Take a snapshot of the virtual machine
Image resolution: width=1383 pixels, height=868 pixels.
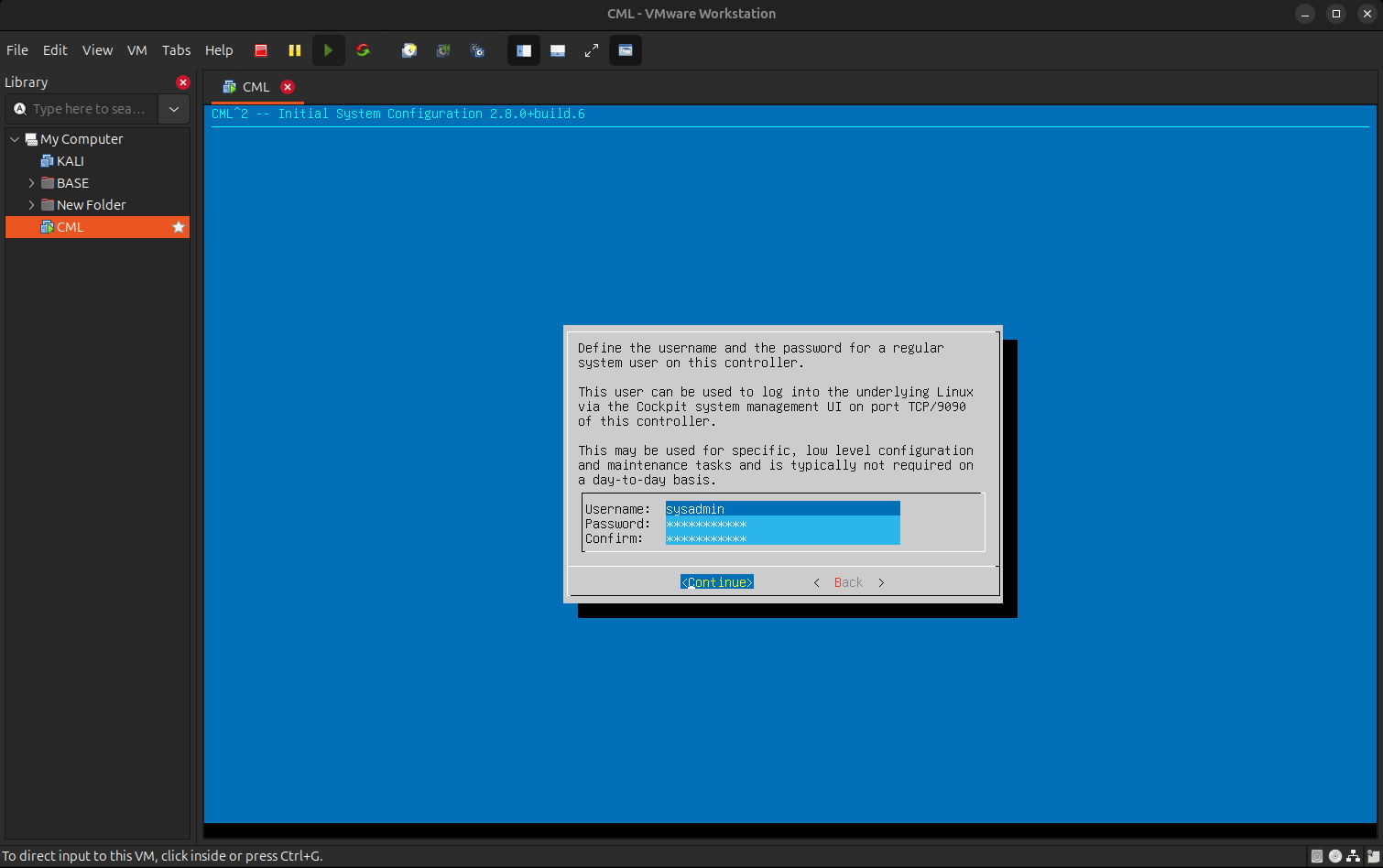pyautogui.click(x=409, y=50)
